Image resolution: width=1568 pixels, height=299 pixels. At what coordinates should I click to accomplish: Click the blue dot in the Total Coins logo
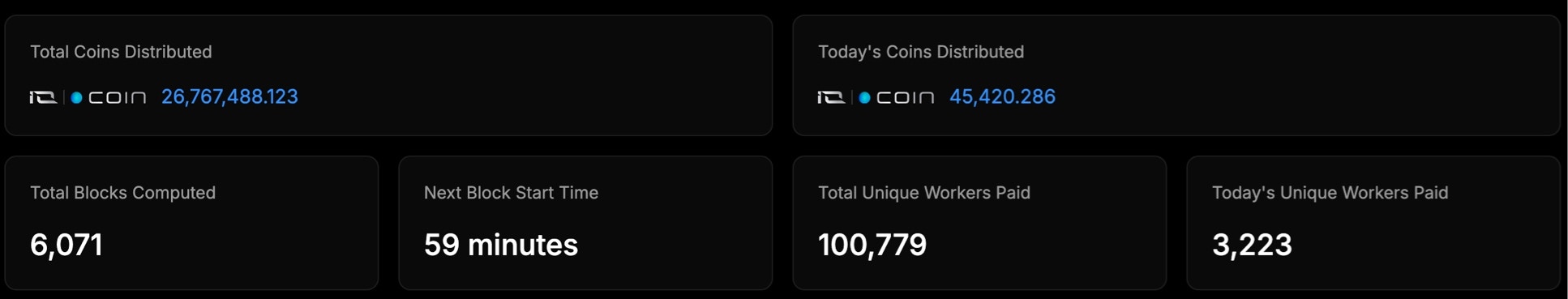coord(76,97)
